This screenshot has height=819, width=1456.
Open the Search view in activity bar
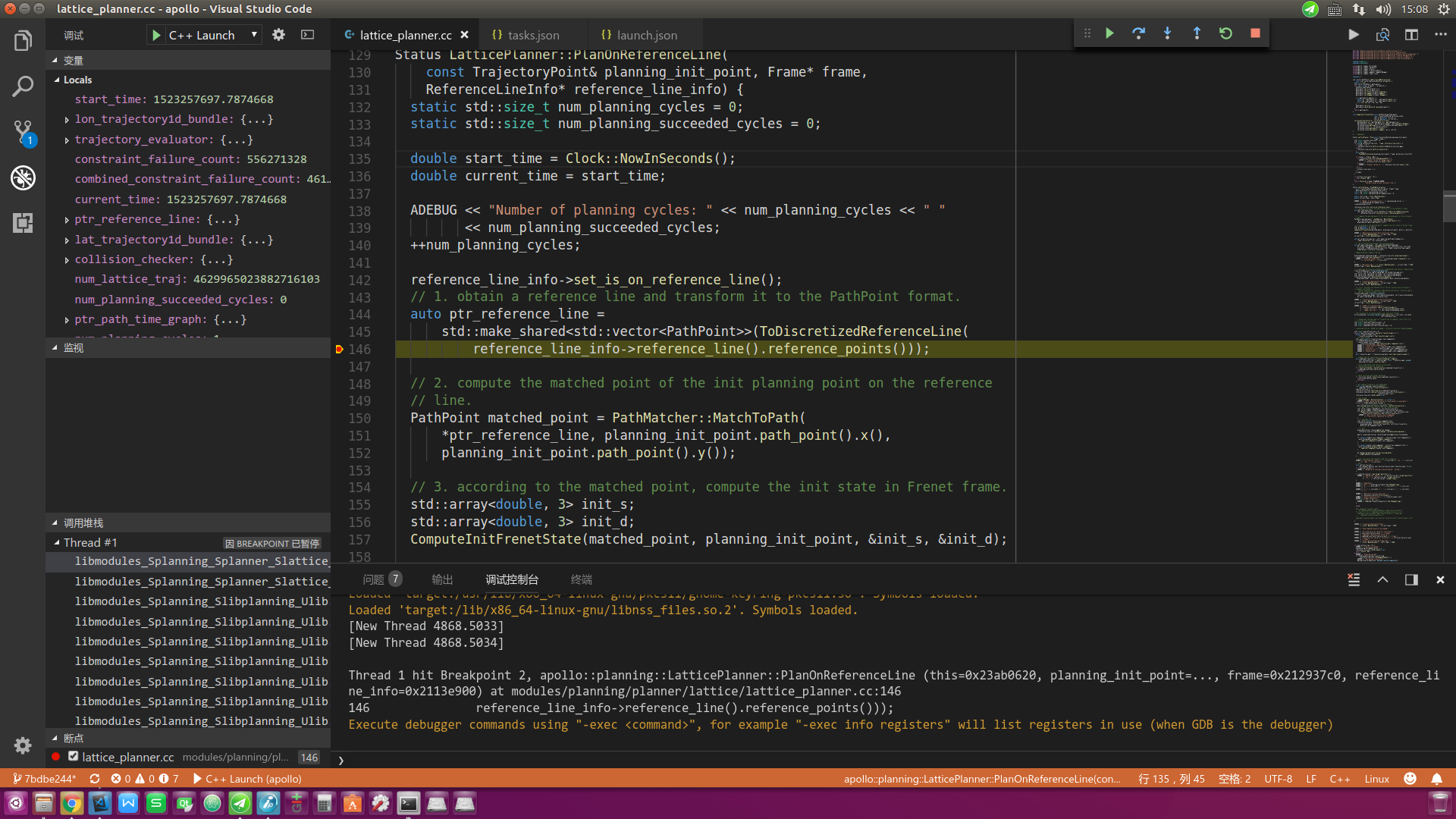click(23, 86)
